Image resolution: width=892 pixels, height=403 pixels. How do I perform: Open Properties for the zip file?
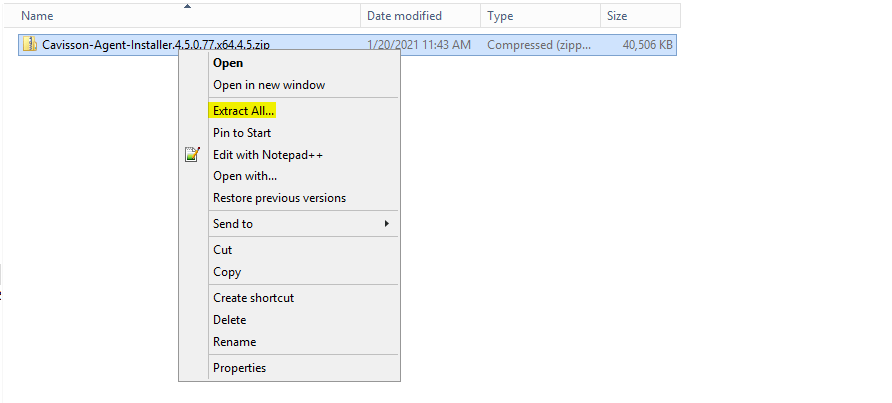click(239, 368)
